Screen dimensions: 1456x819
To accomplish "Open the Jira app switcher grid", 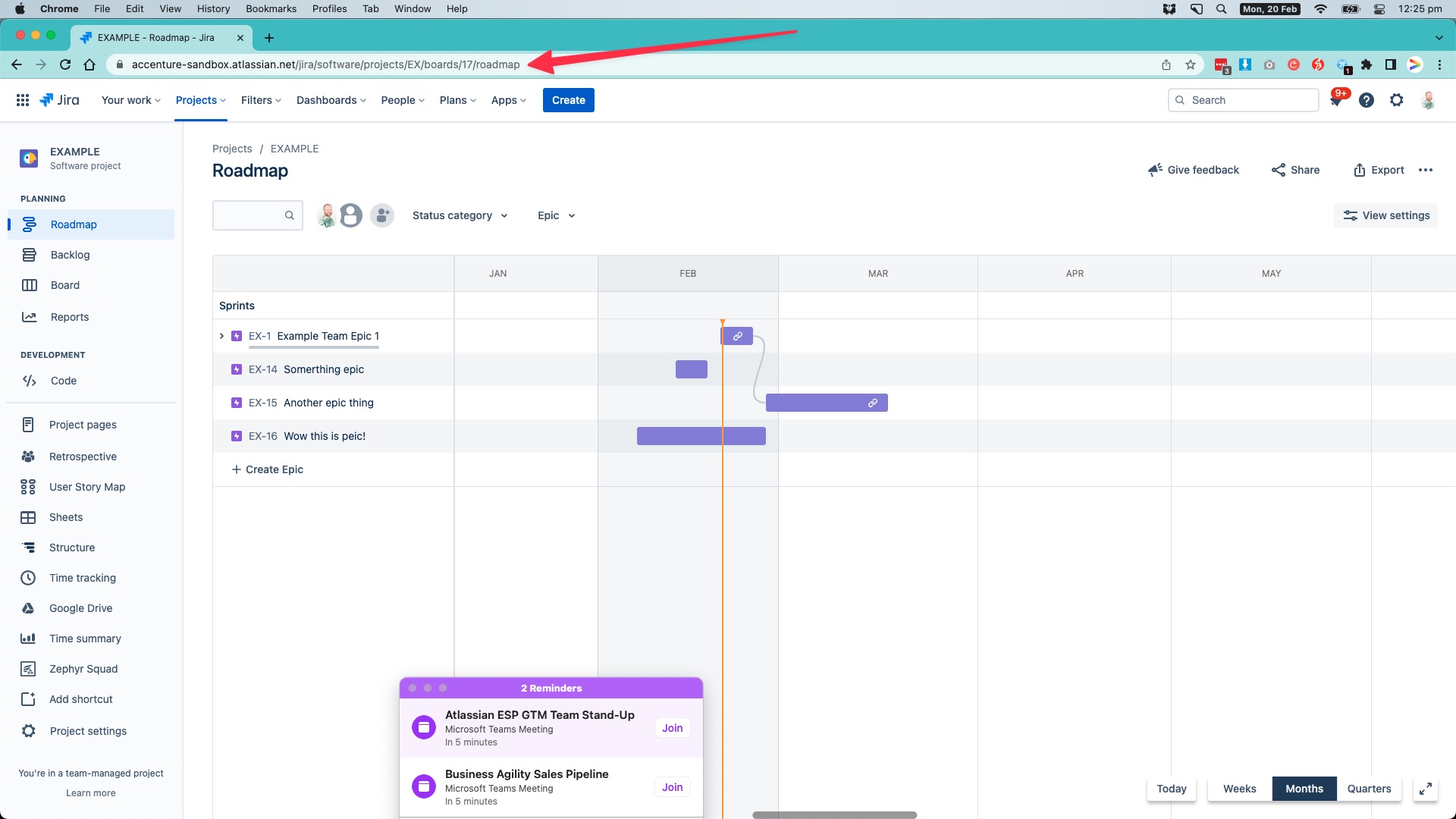I will pyautogui.click(x=23, y=99).
